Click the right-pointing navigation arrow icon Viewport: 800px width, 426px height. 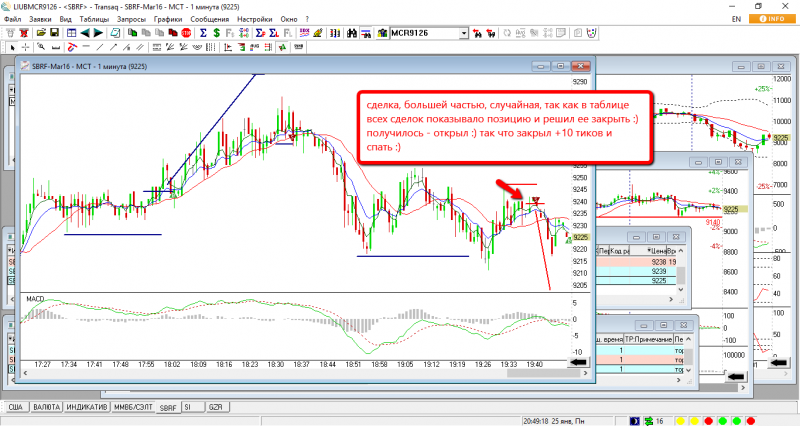(x=98, y=33)
